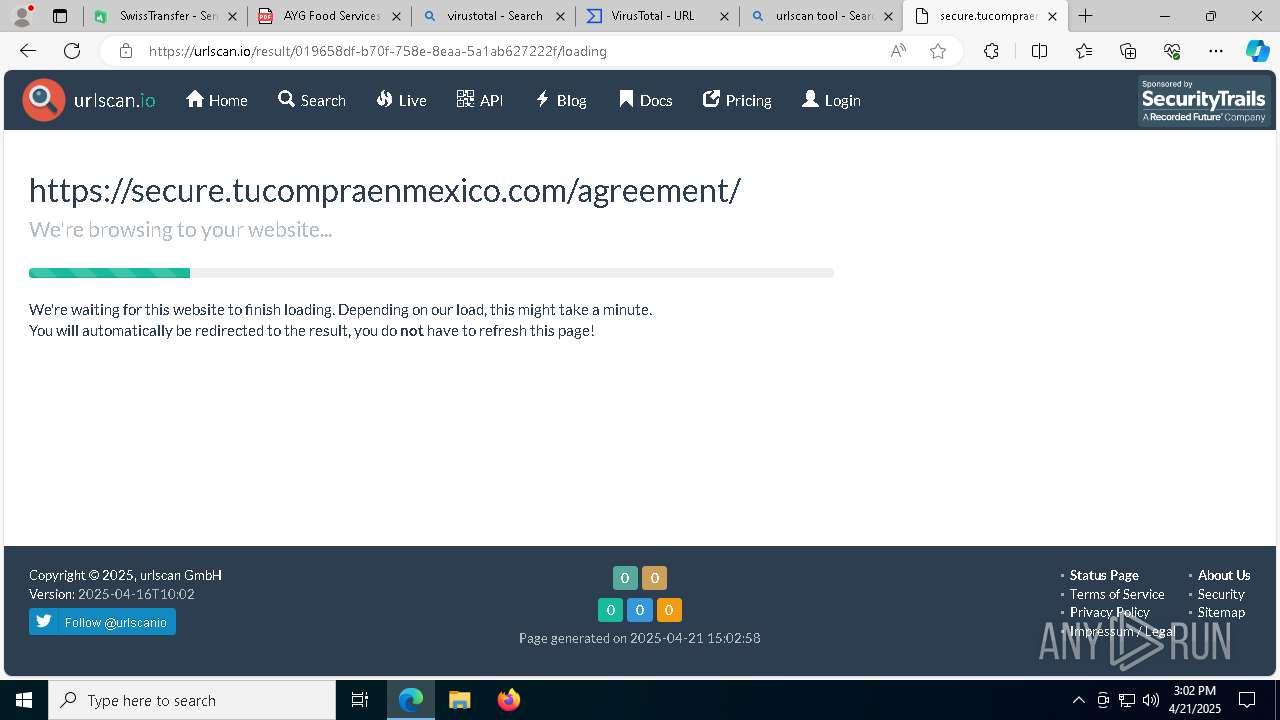Click the browser address bar URL

[377, 51]
